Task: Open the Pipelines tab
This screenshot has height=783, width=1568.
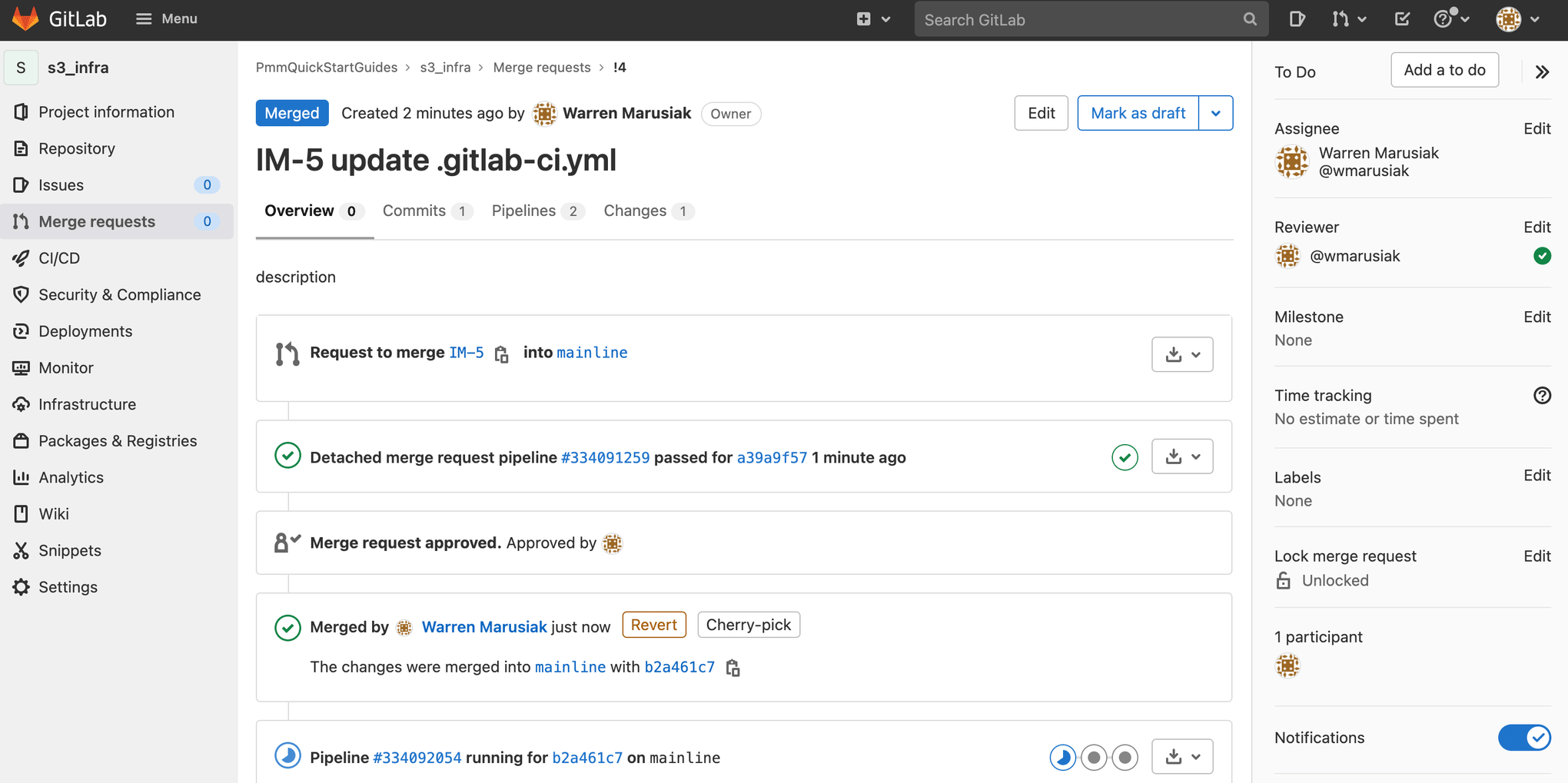Action: click(x=523, y=211)
